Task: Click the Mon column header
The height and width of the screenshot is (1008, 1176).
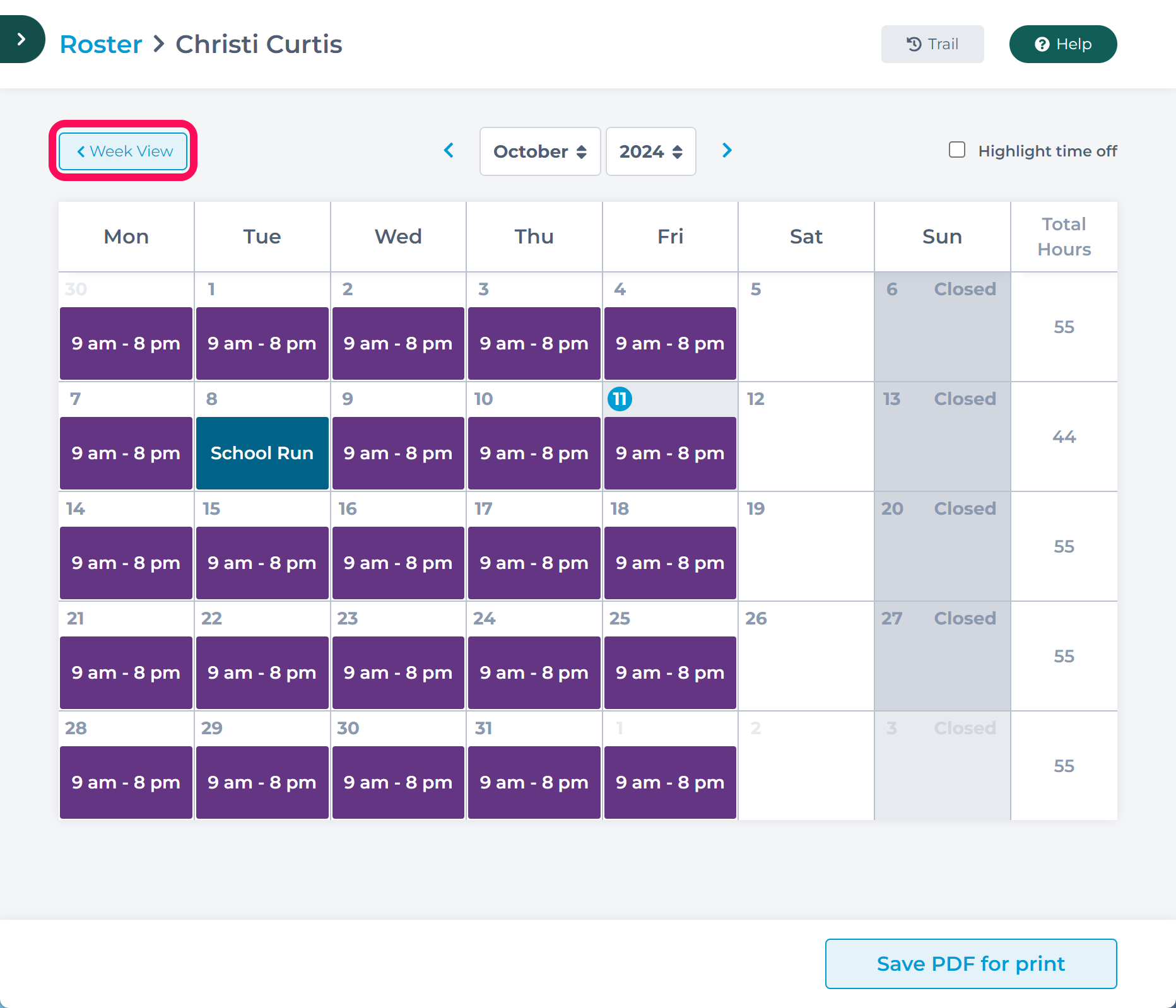Action: coord(126,237)
